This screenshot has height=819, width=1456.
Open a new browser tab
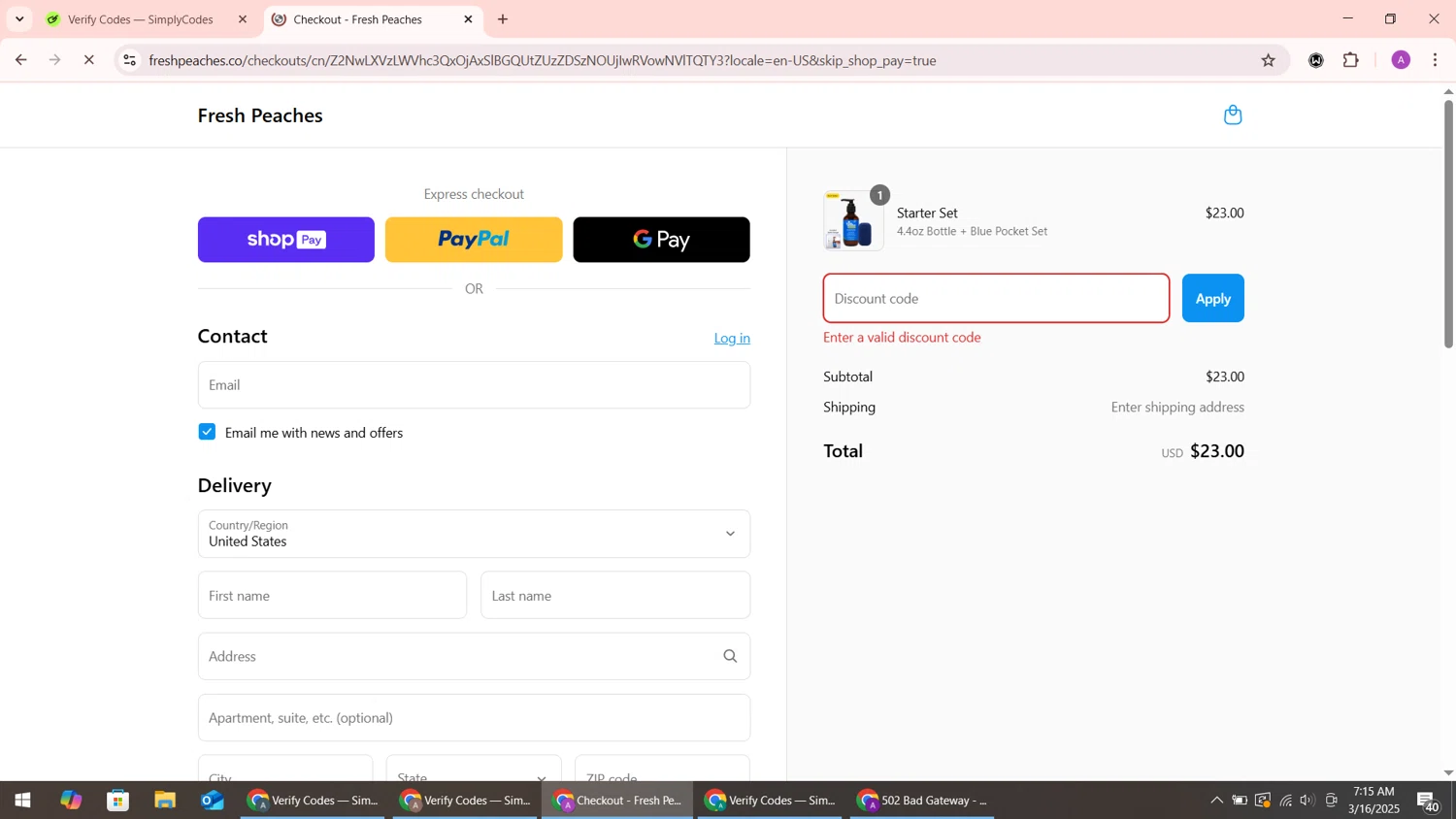[503, 19]
